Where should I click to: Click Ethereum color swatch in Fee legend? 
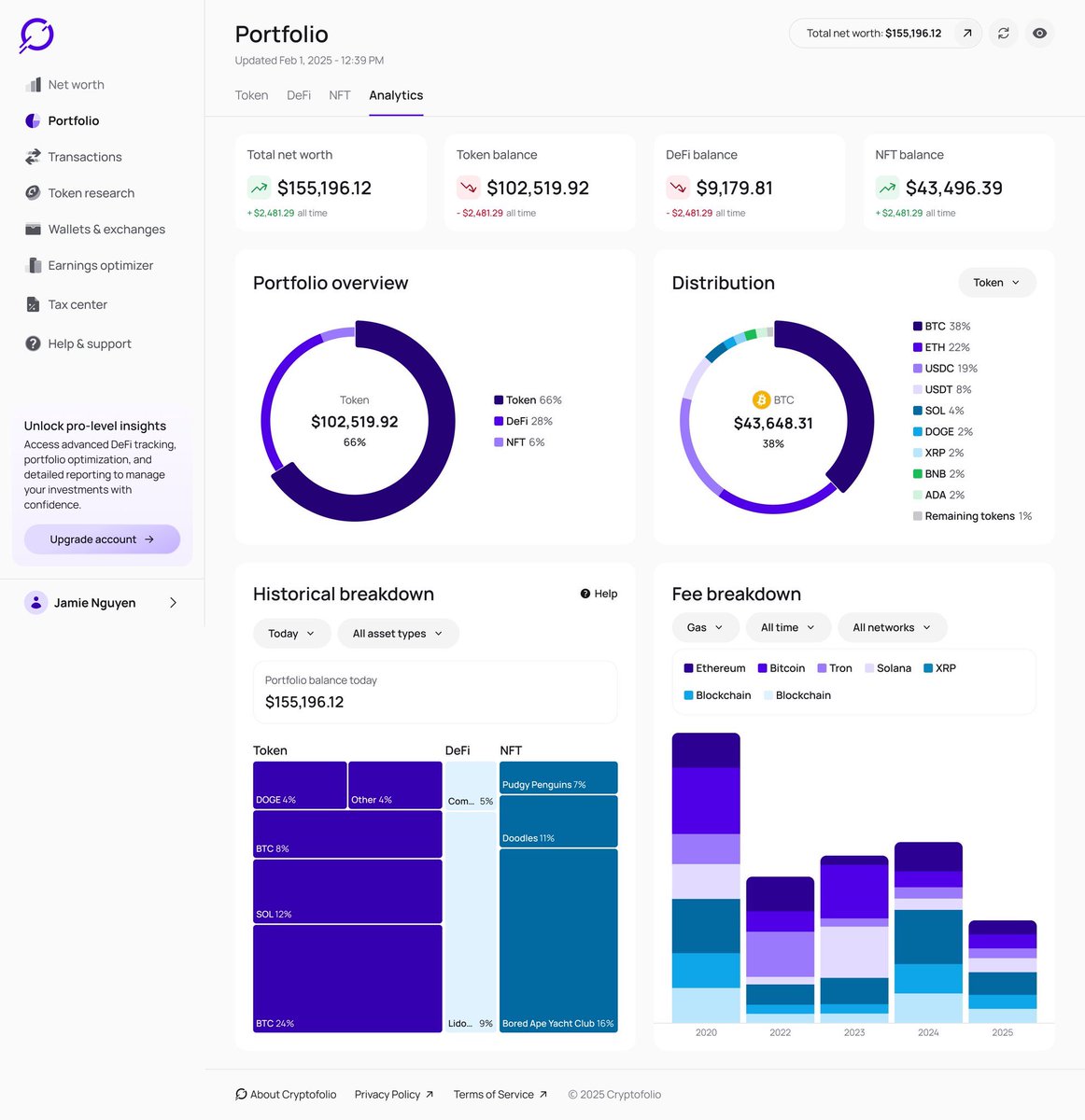pos(688,668)
